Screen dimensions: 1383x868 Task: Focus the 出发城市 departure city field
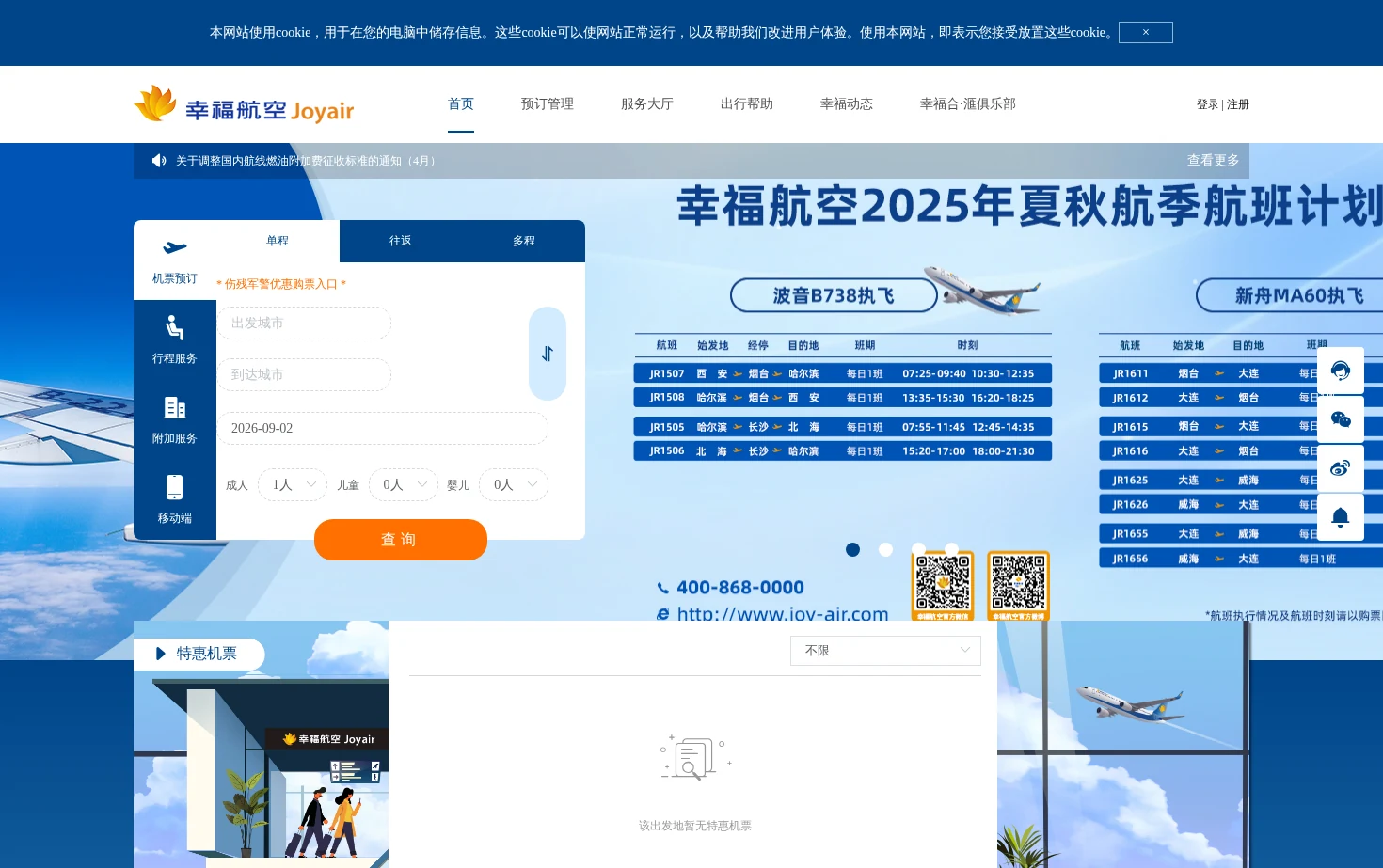coord(304,323)
